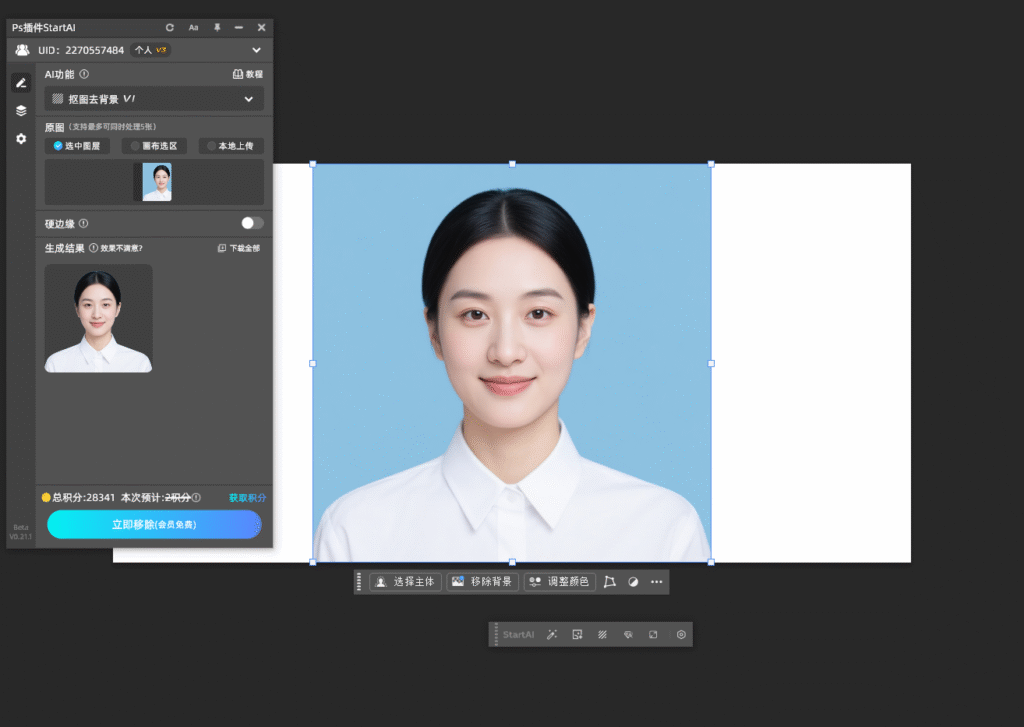
Task: Open the three-dots more options menu
Action: tap(657, 581)
